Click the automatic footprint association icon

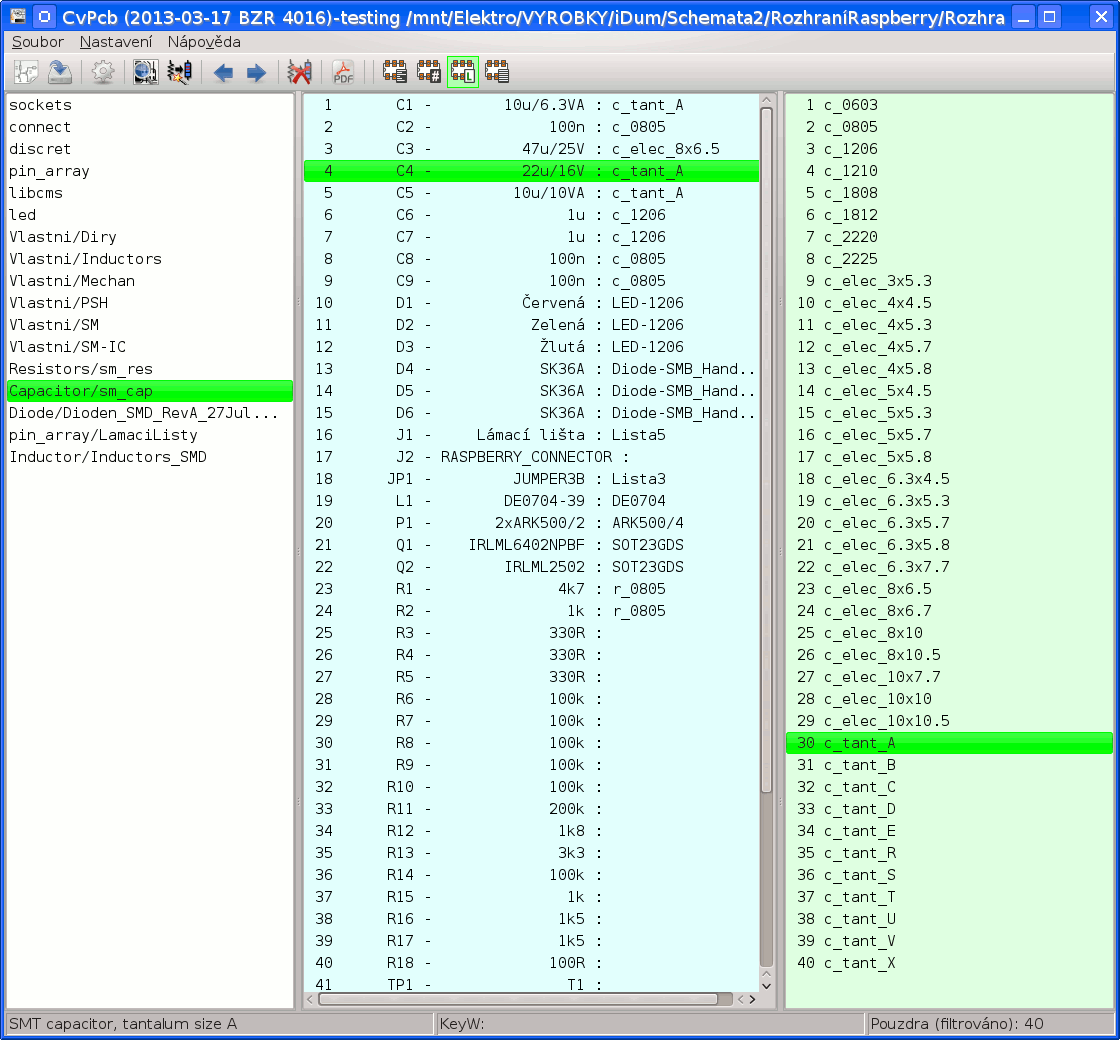pos(179,72)
